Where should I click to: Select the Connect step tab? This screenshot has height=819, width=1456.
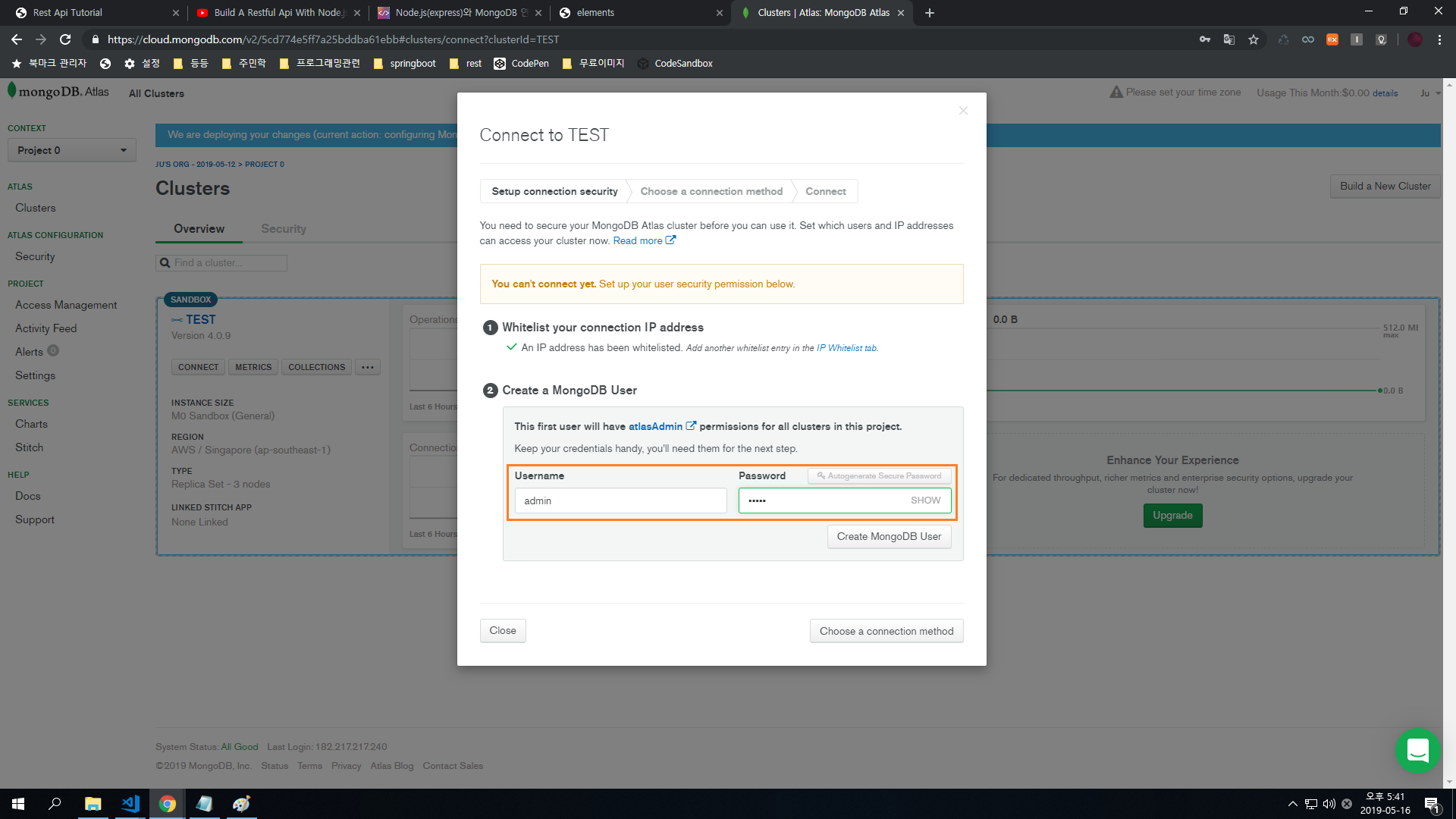(x=825, y=191)
